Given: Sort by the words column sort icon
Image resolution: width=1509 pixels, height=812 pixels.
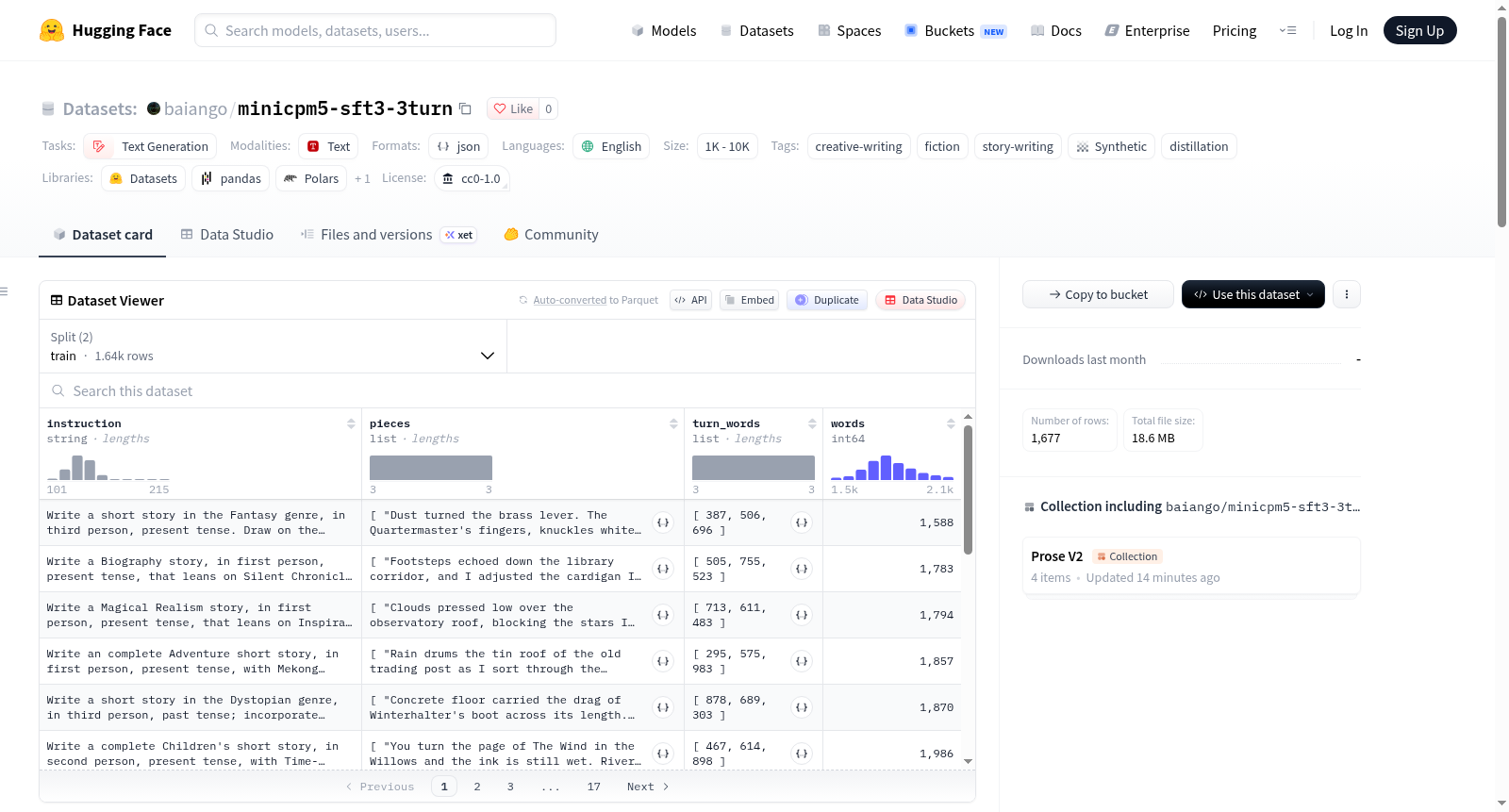Looking at the screenshot, I should (x=951, y=423).
